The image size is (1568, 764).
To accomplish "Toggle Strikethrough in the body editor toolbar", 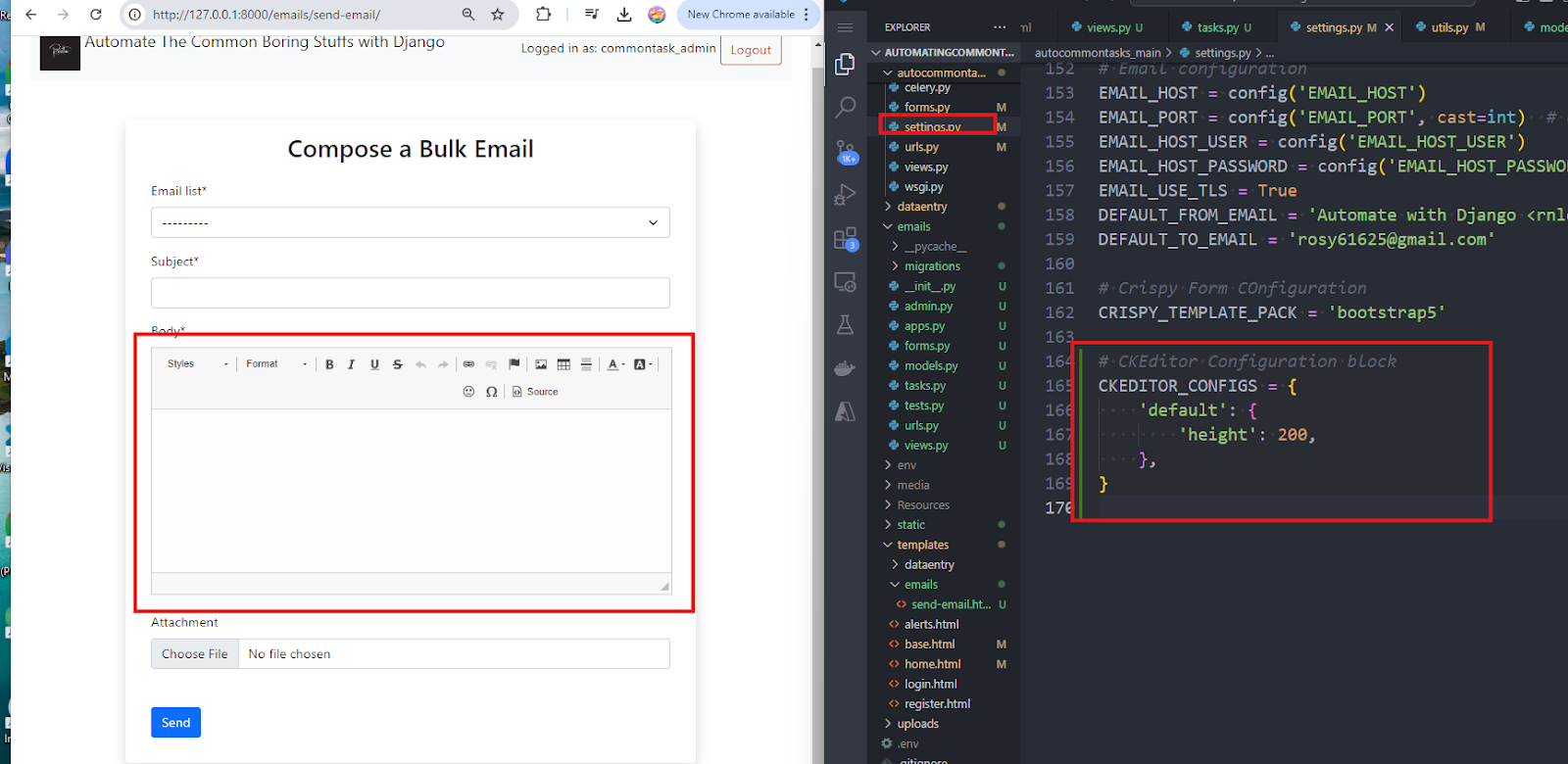I will pyautogui.click(x=397, y=364).
